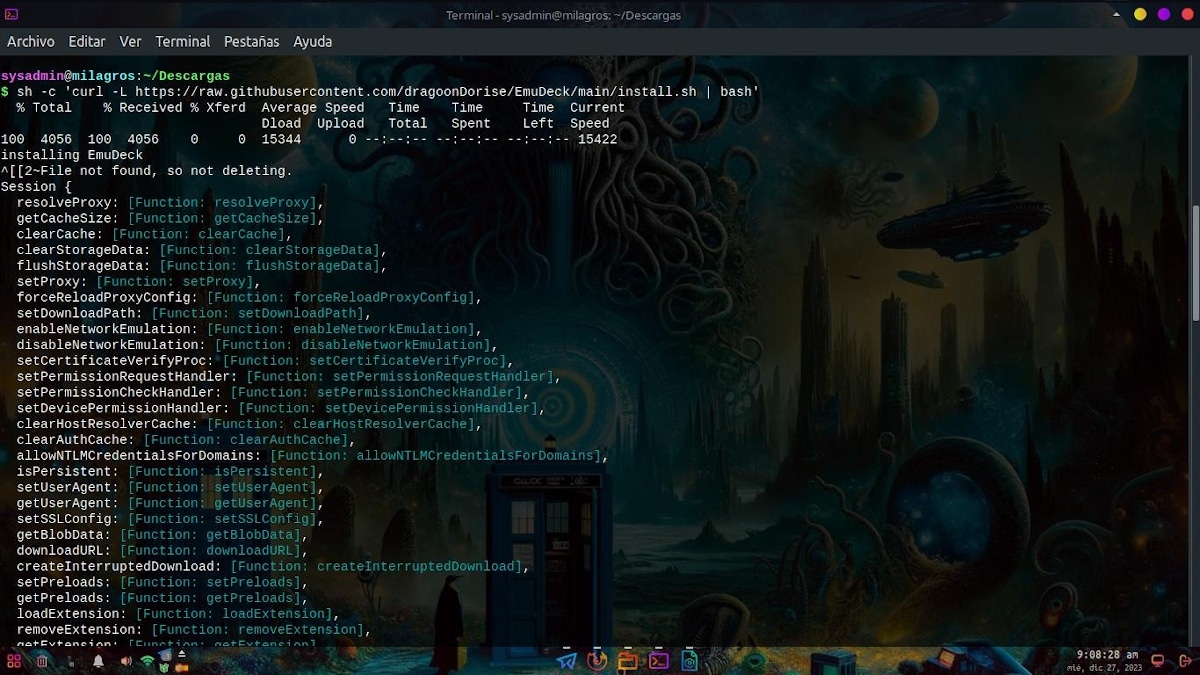Image resolution: width=1200 pixels, height=675 pixels.
Task: Open the applications grid menu
Action: [x=14, y=661]
